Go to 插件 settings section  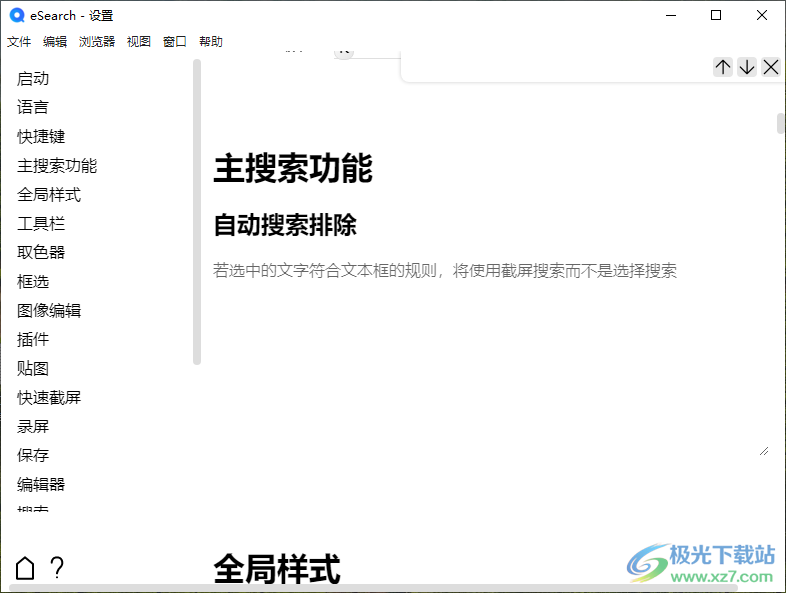pos(33,339)
